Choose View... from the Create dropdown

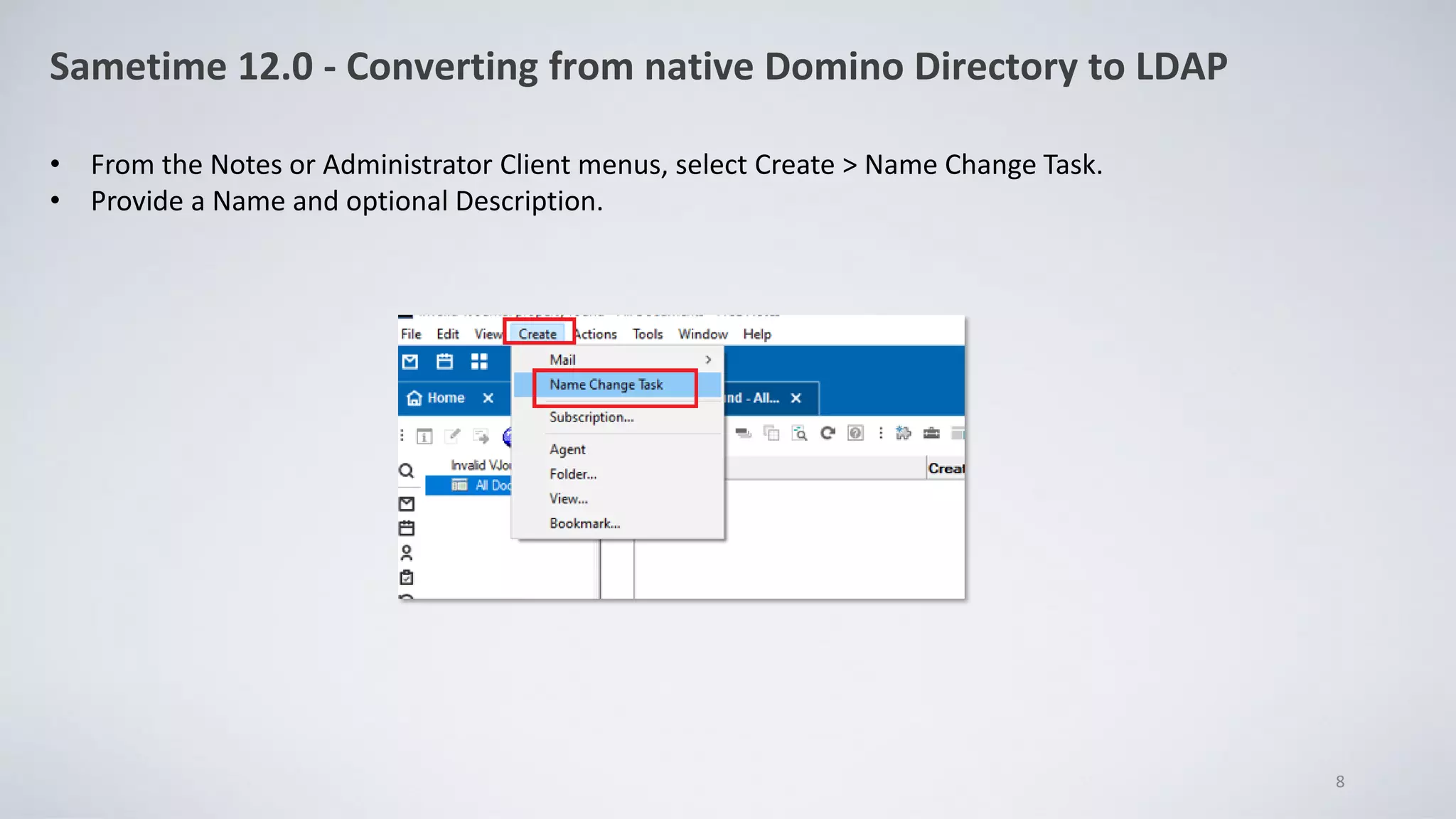pyautogui.click(x=618, y=499)
